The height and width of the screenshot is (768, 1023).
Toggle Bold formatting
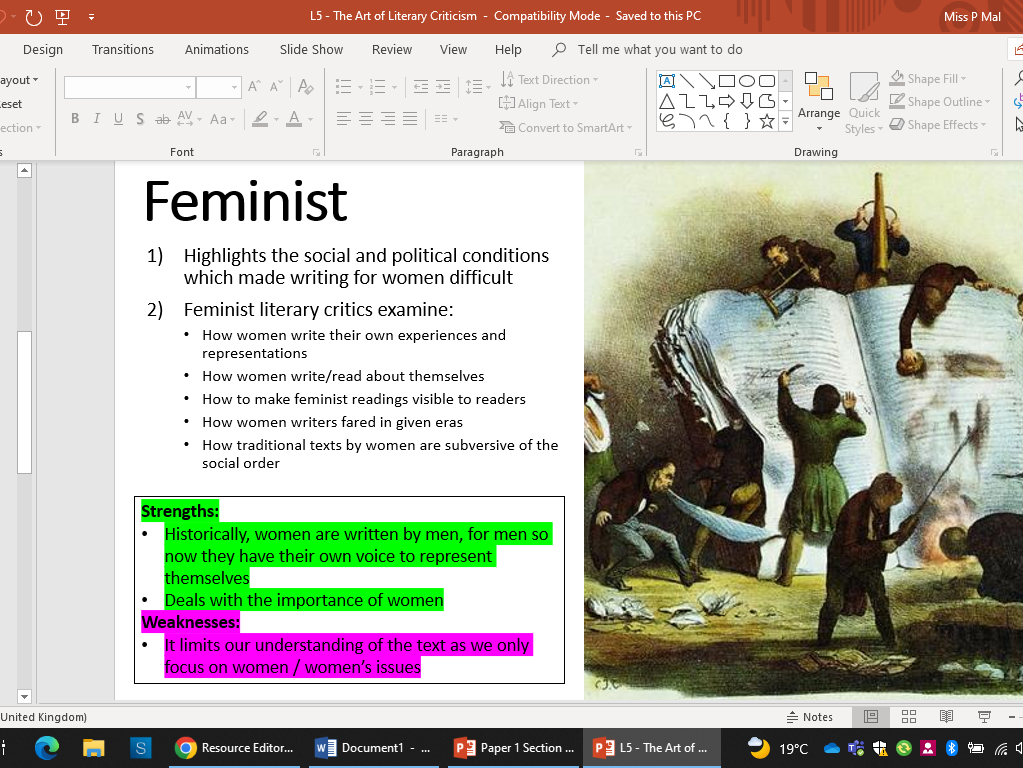75,119
